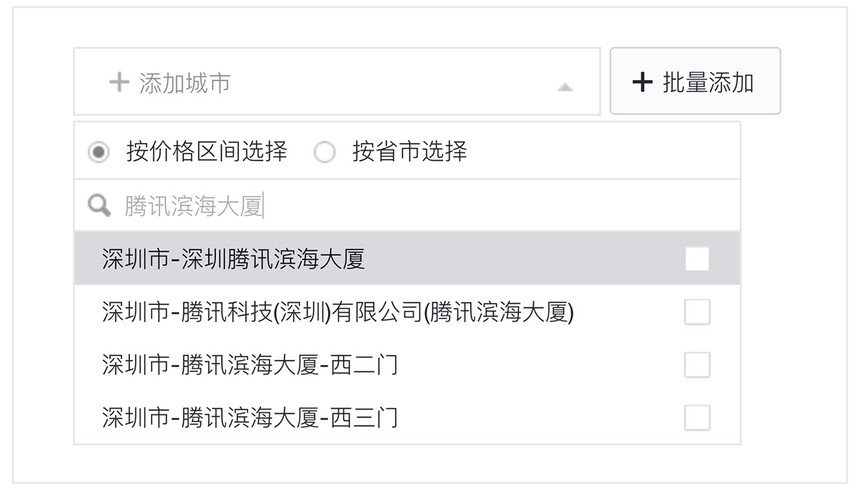Enable the checkbox for 腾讯滨海大厦-西三门

tap(697, 418)
